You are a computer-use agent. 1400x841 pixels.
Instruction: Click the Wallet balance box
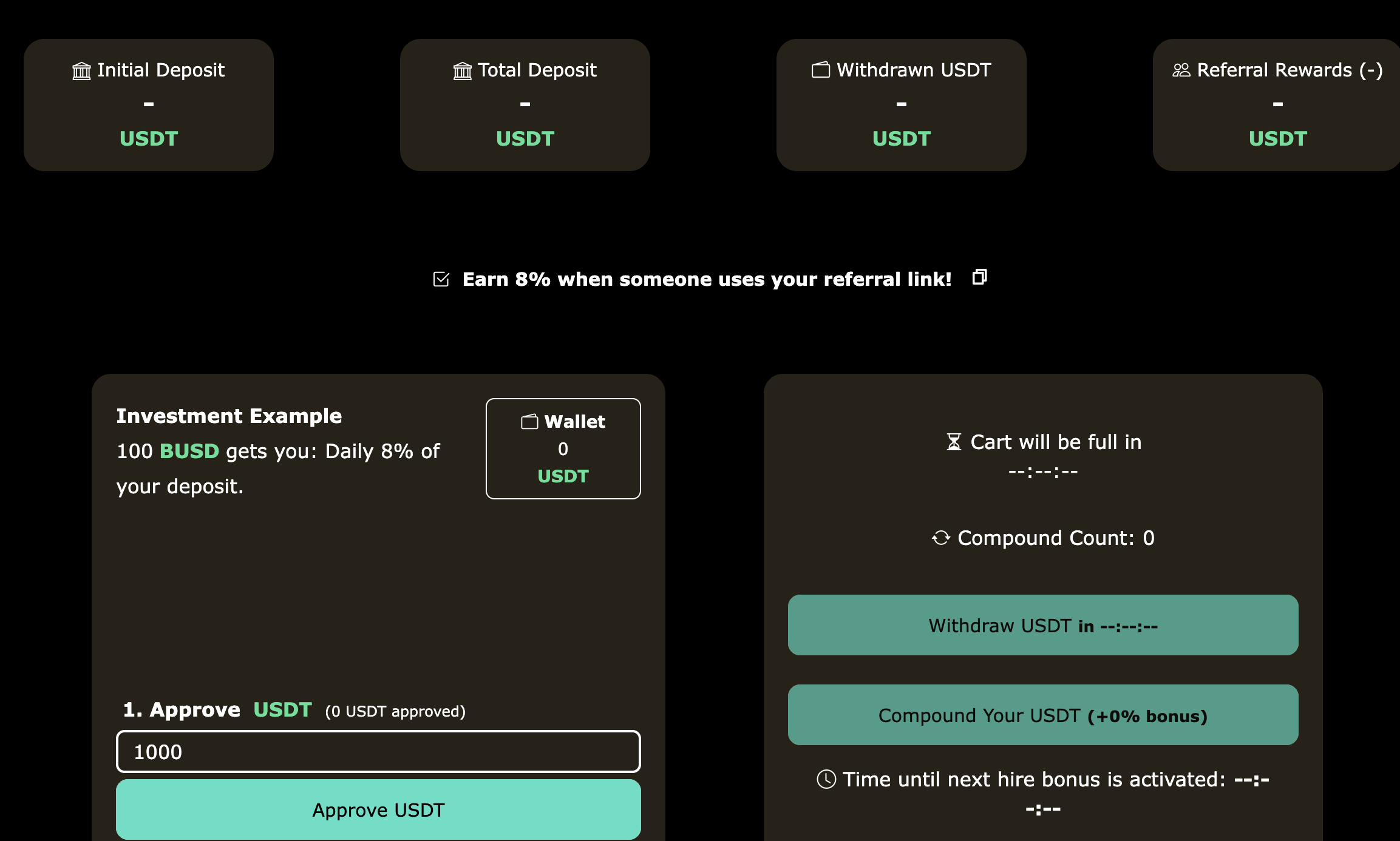tap(563, 448)
